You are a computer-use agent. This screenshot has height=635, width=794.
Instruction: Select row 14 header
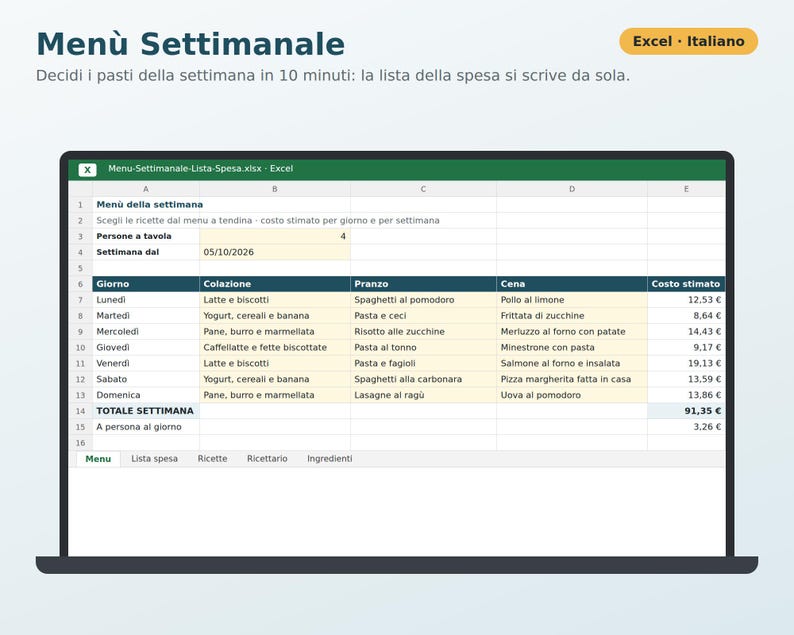(81, 411)
